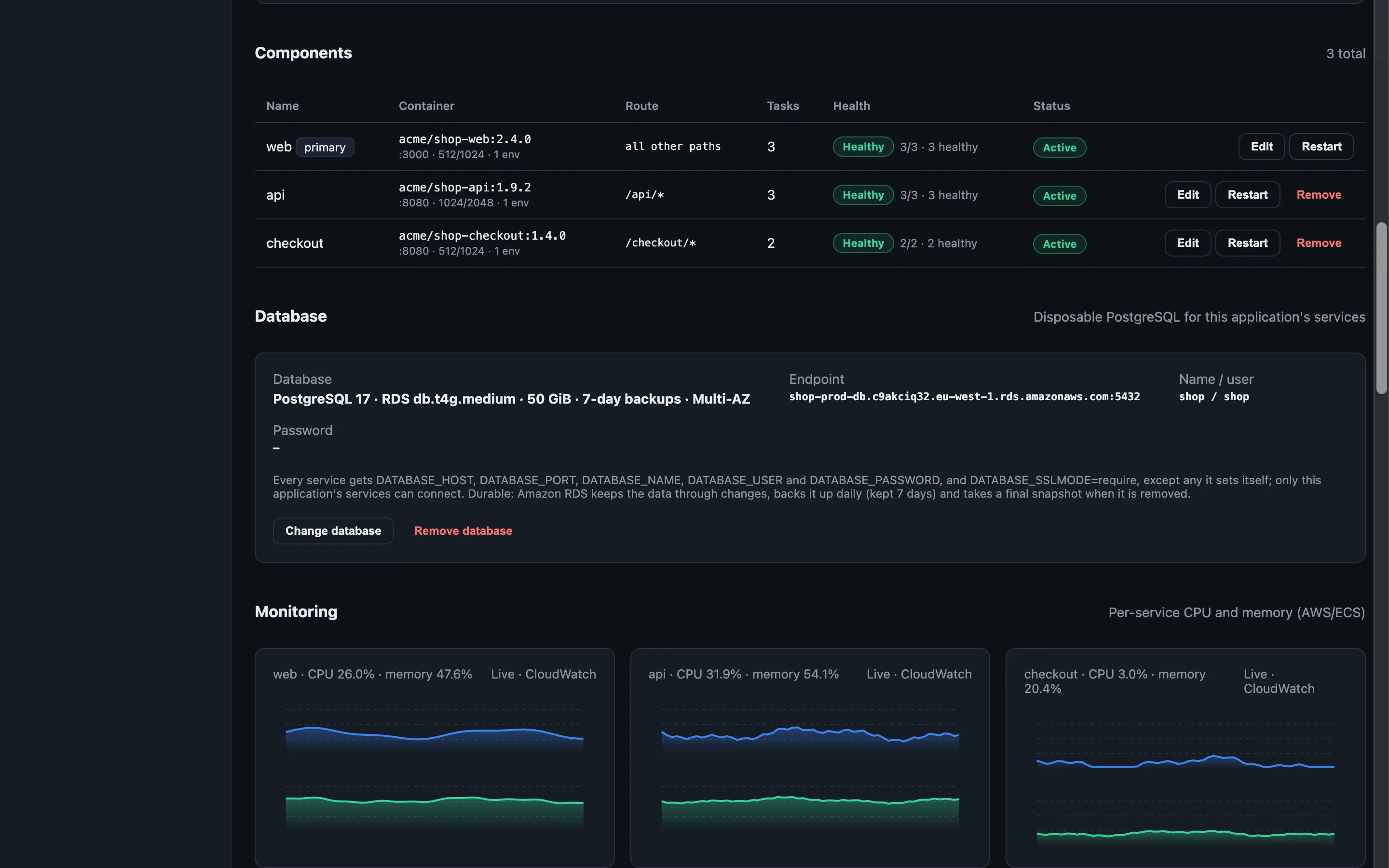Open the Change database dialog

(333, 530)
